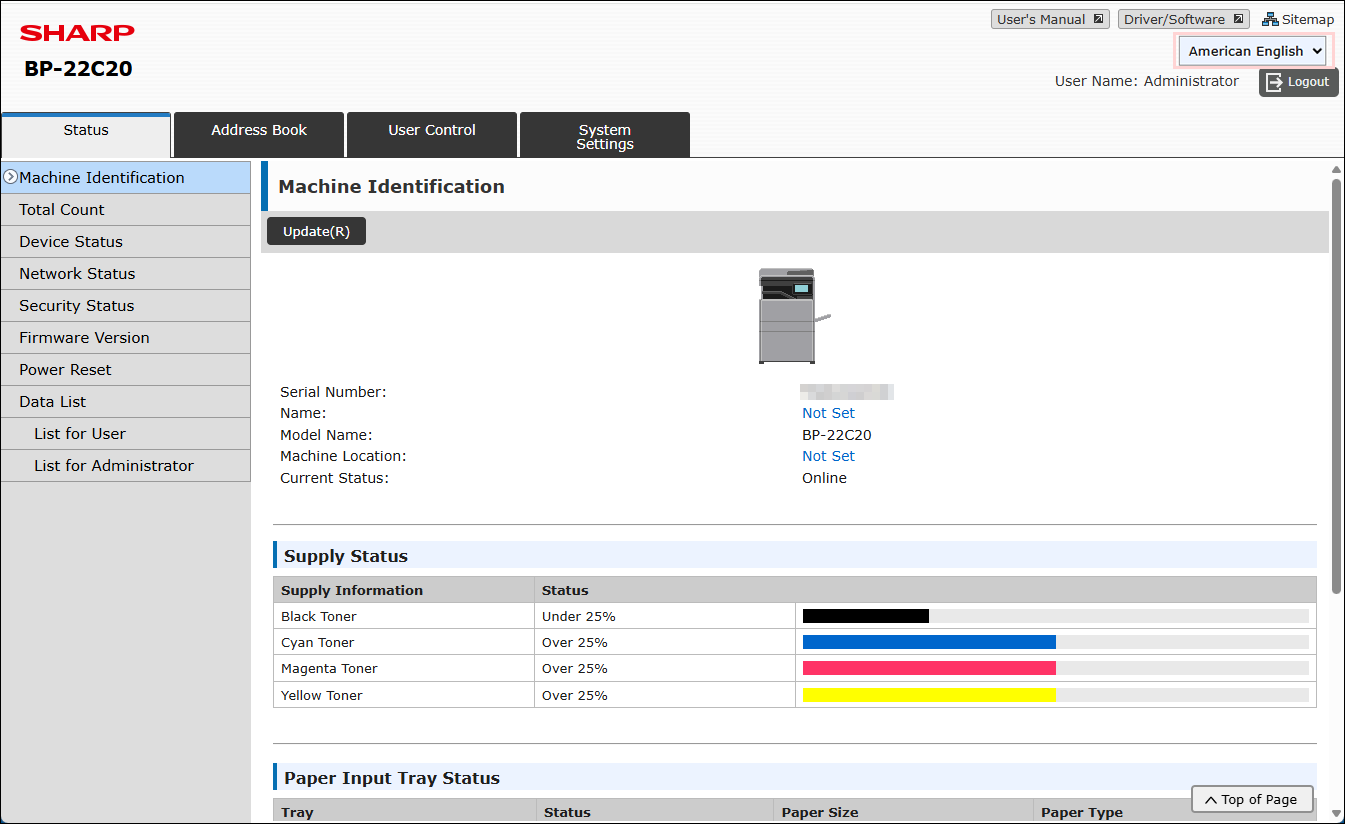Click the 'User Name: Administrator' text
Viewport: 1345px width, 824px height.
[1147, 82]
